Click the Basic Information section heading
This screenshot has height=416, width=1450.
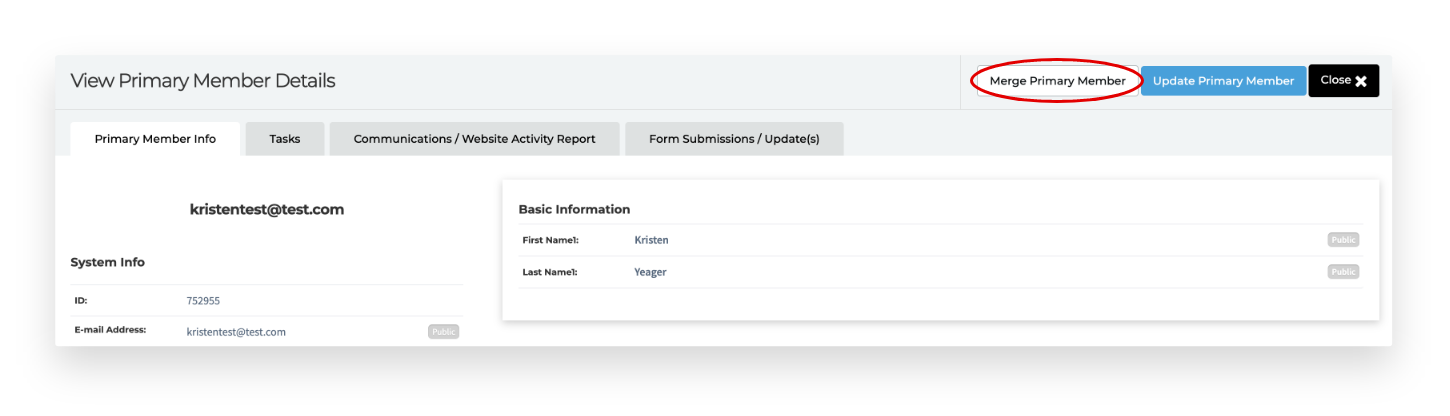pyautogui.click(x=574, y=210)
